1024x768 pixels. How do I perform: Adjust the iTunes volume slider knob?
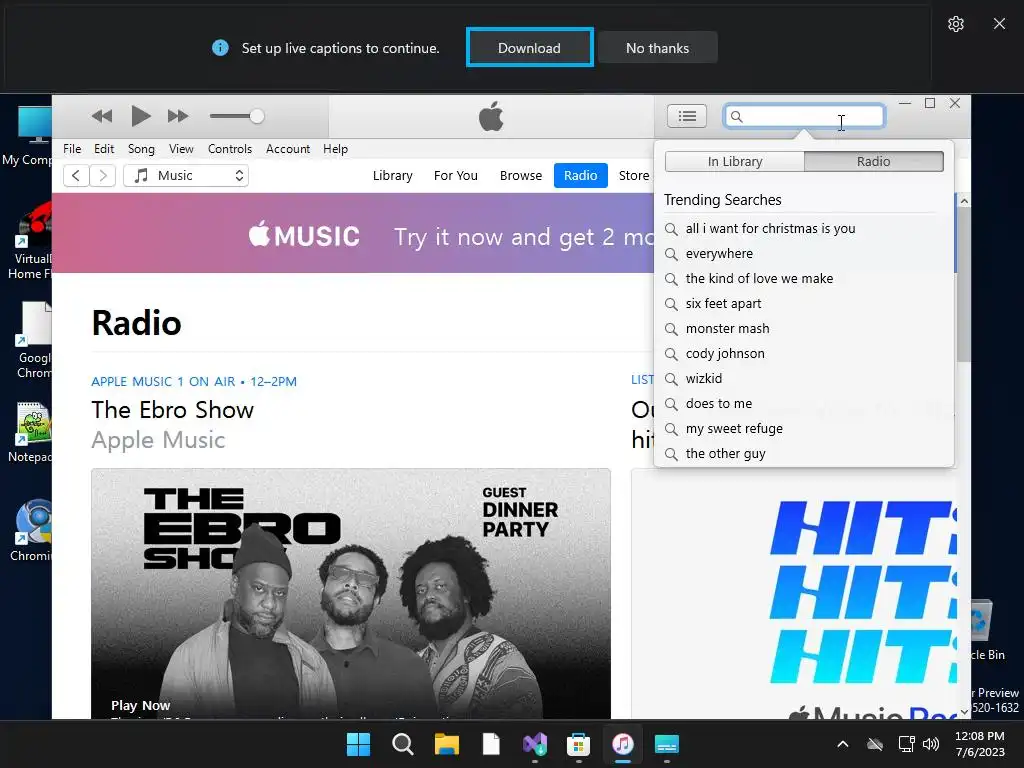[x=257, y=116]
